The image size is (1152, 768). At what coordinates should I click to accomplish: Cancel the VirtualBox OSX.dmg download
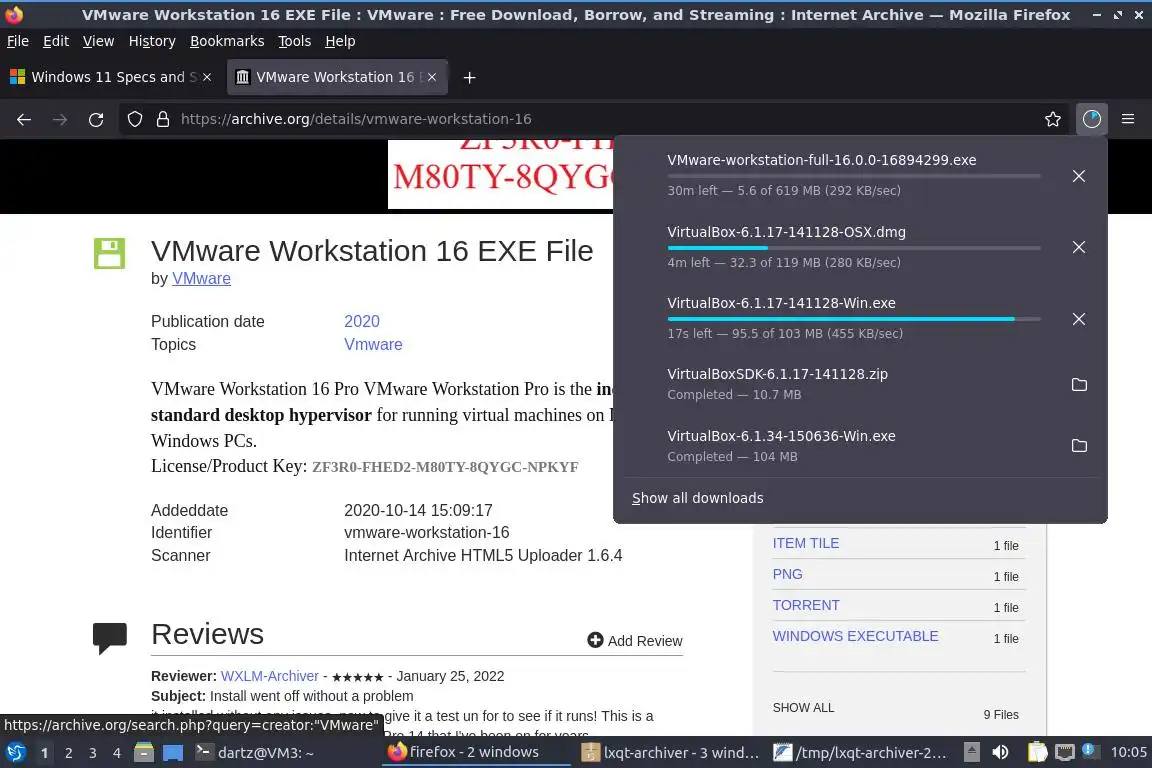click(x=1079, y=247)
